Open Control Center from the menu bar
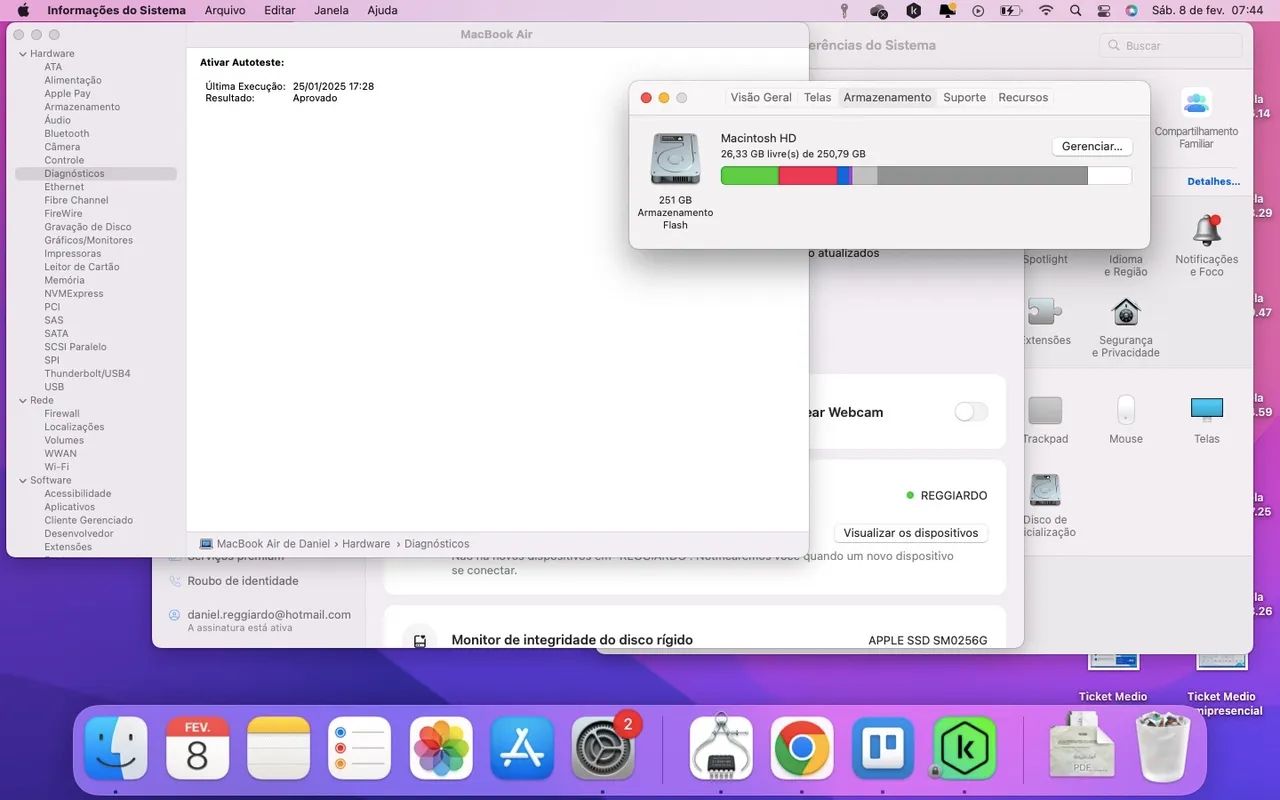The image size is (1280, 800). 1104,10
